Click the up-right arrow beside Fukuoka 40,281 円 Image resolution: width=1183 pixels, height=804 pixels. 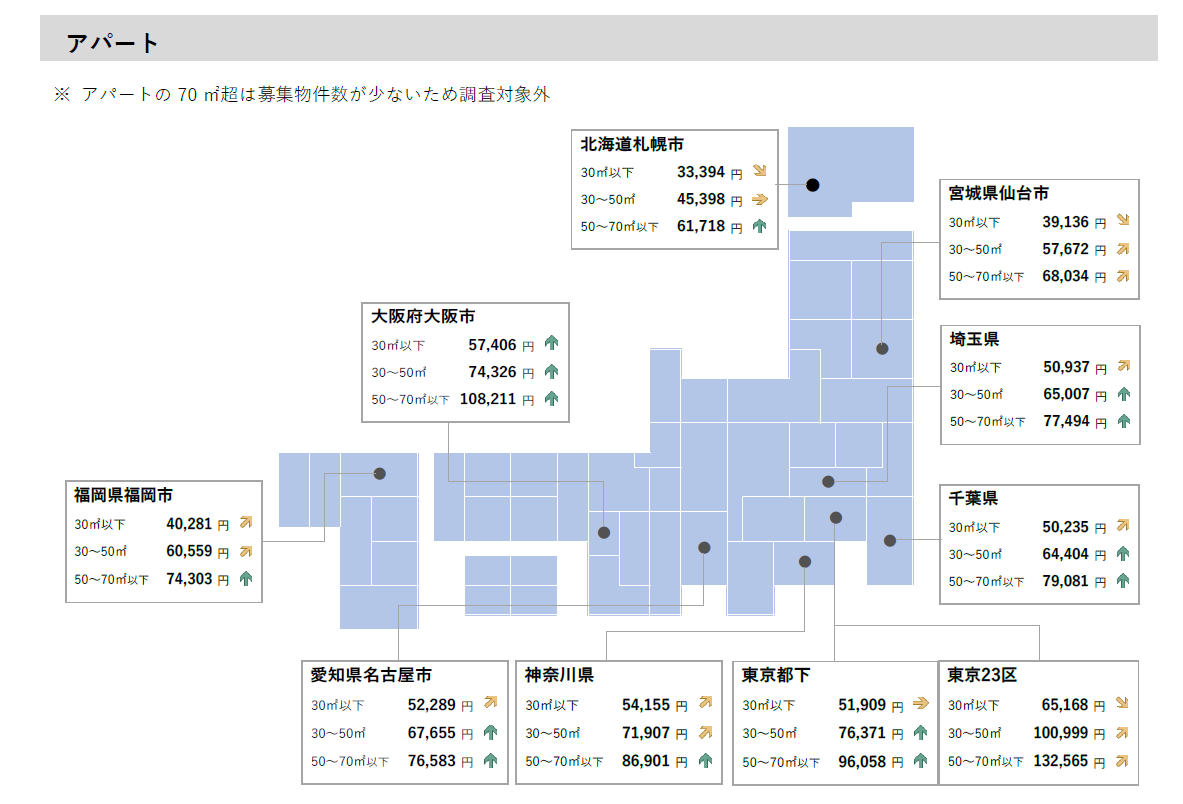click(246, 523)
